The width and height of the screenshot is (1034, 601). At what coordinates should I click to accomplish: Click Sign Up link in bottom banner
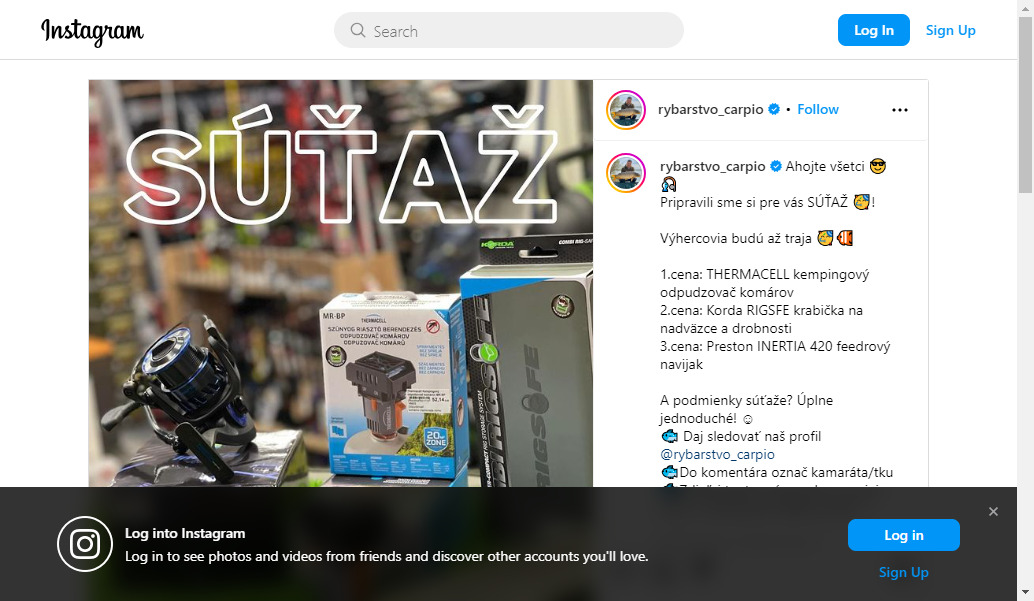(903, 573)
